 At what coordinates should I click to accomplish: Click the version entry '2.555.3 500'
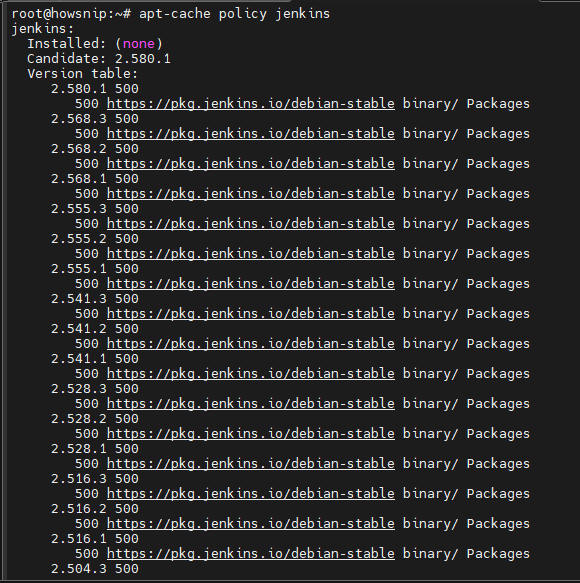[95, 209]
